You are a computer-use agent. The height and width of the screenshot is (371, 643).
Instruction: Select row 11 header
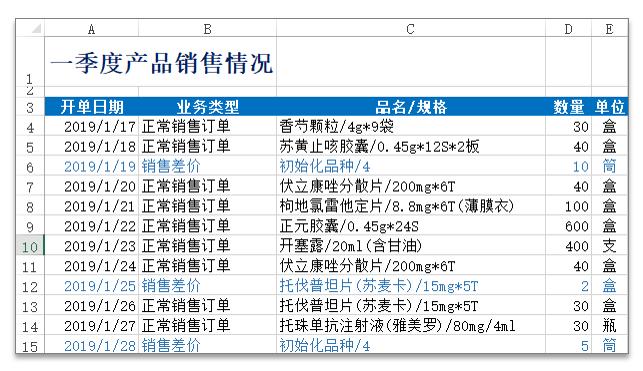pyautogui.click(x=30, y=266)
